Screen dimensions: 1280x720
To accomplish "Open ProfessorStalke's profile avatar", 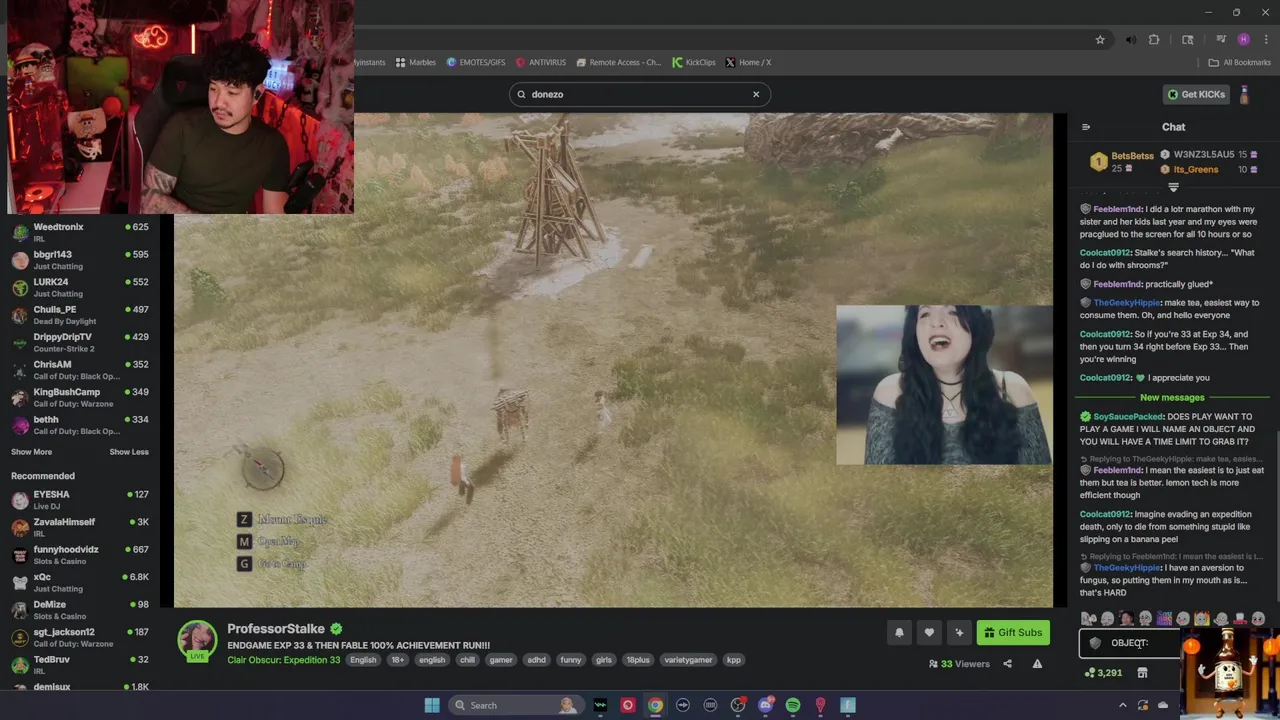I will click(x=197, y=640).
